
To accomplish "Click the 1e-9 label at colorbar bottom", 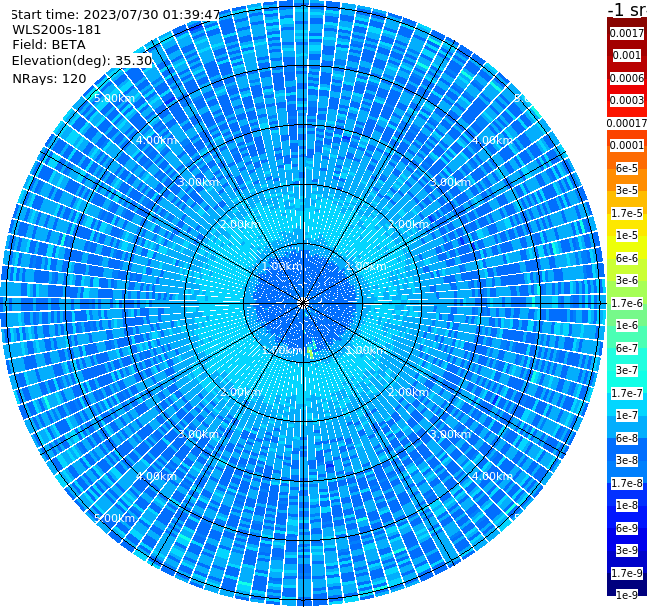I will (627, 595).
